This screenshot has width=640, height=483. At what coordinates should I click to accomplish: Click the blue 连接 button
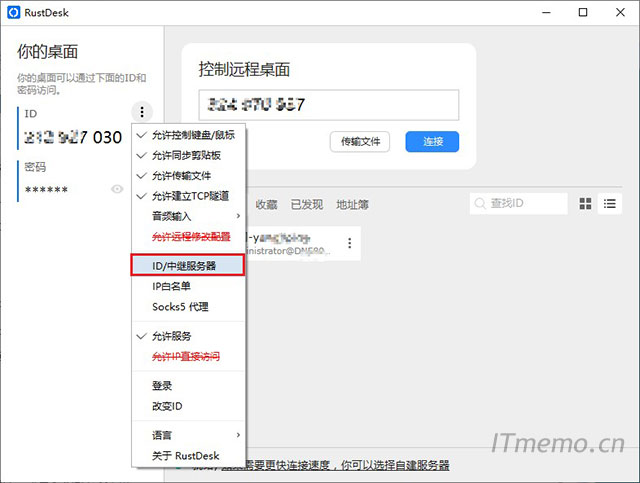pyautogui.click(x=432, y=142)
